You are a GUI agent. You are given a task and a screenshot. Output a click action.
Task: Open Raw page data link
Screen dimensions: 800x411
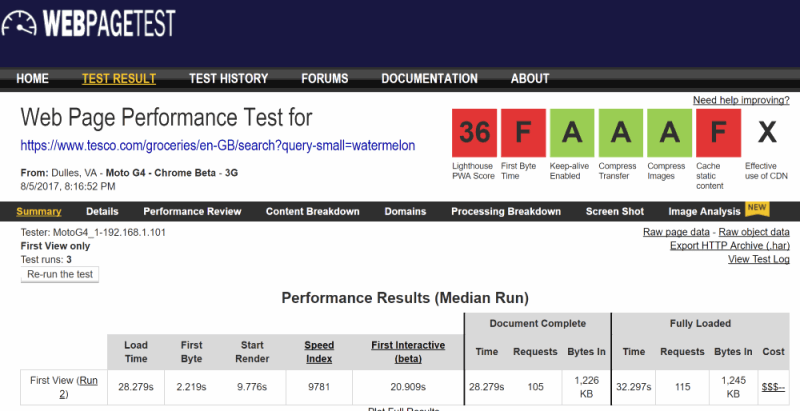676,232
